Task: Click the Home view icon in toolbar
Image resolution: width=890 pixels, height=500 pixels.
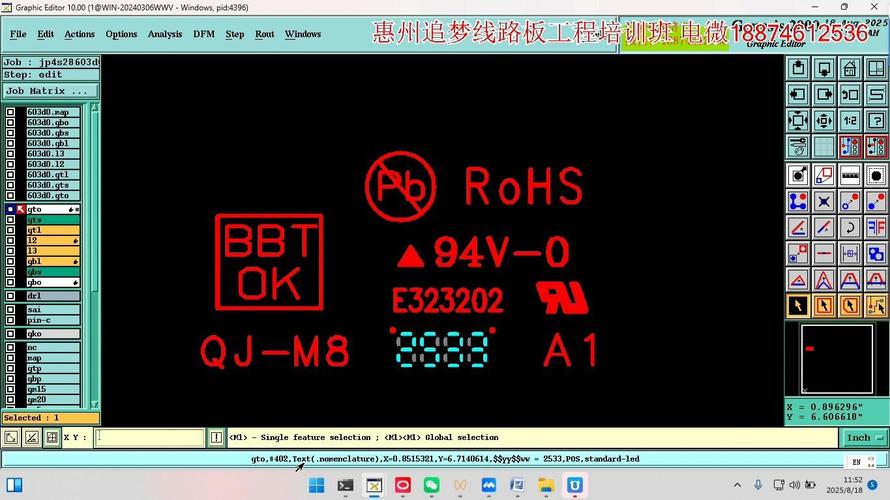Action: pyautogui.click(x=850, y=69)
